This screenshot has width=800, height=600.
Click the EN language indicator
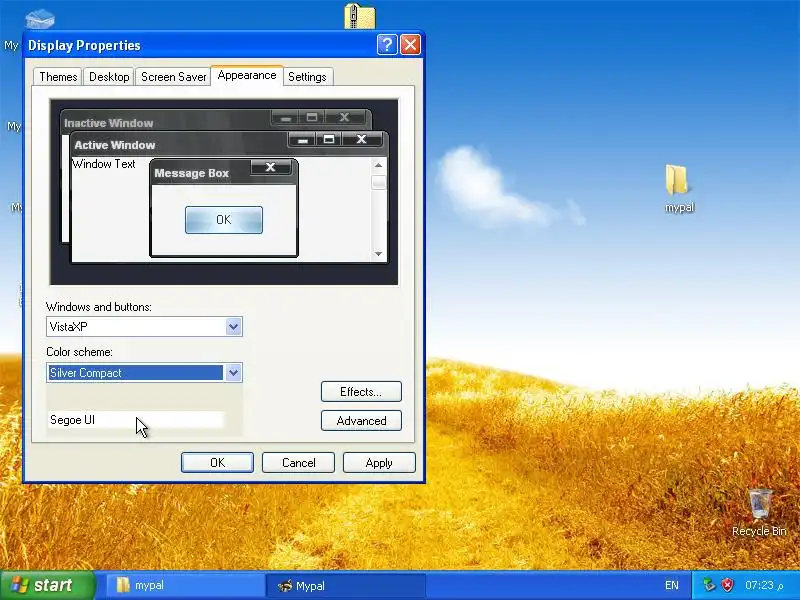672,585
